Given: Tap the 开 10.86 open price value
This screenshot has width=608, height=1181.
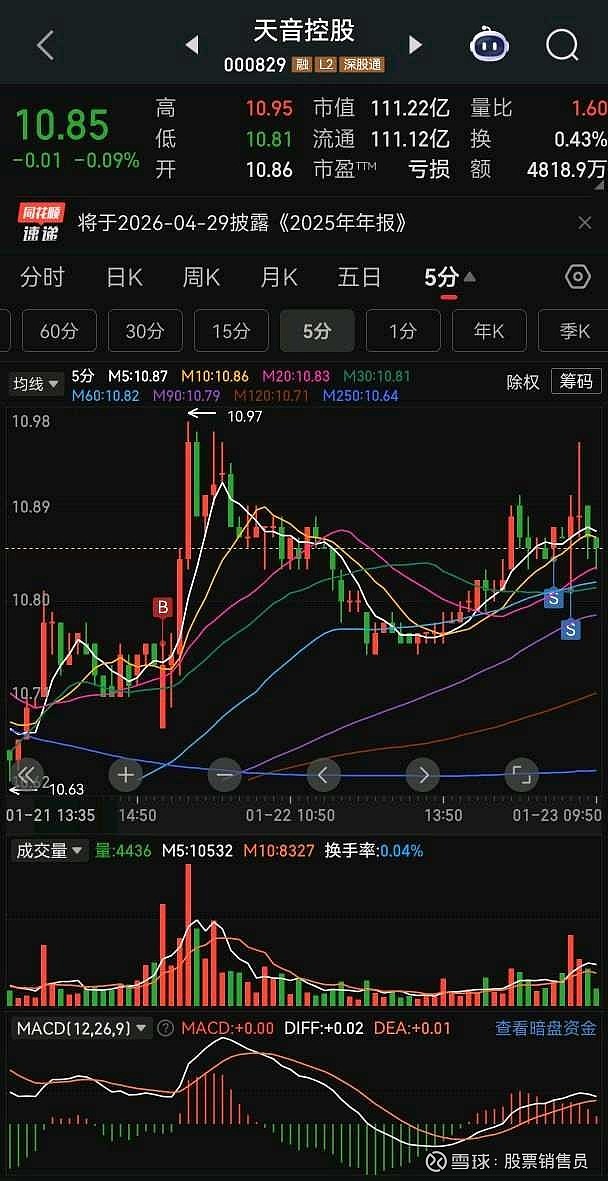Looking at the screenshot, I should coord(269,169).
